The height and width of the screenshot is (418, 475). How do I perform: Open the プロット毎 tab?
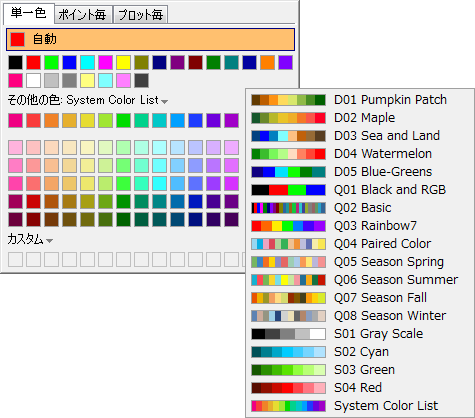tap(140, 14)
